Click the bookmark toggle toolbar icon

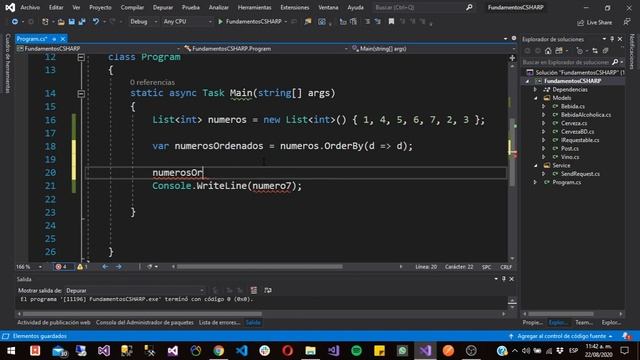(x=391, y=22)
